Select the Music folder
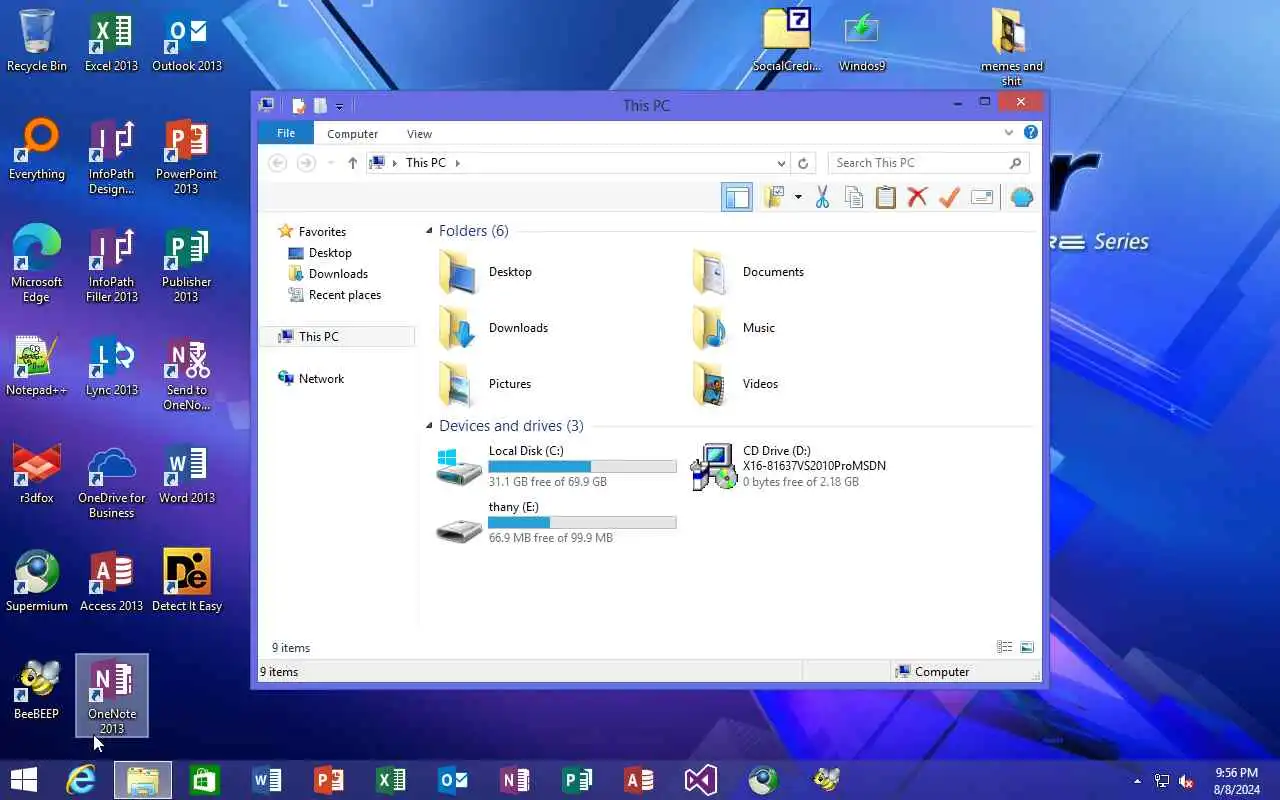 [x=733, y=328]
